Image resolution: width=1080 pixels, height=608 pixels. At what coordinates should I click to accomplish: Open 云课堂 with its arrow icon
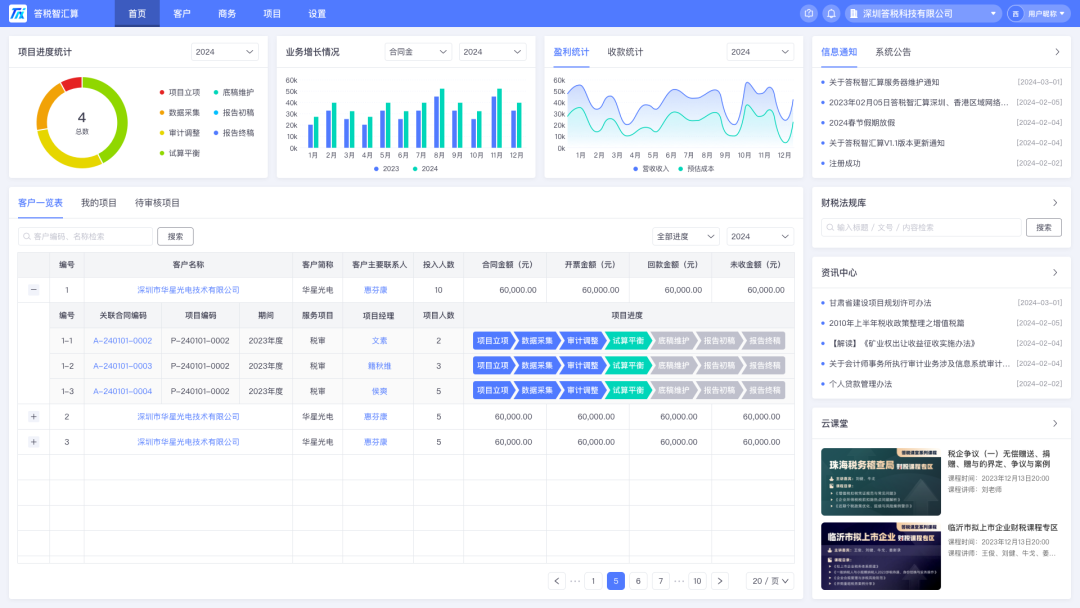click(x=1055, y=423)
